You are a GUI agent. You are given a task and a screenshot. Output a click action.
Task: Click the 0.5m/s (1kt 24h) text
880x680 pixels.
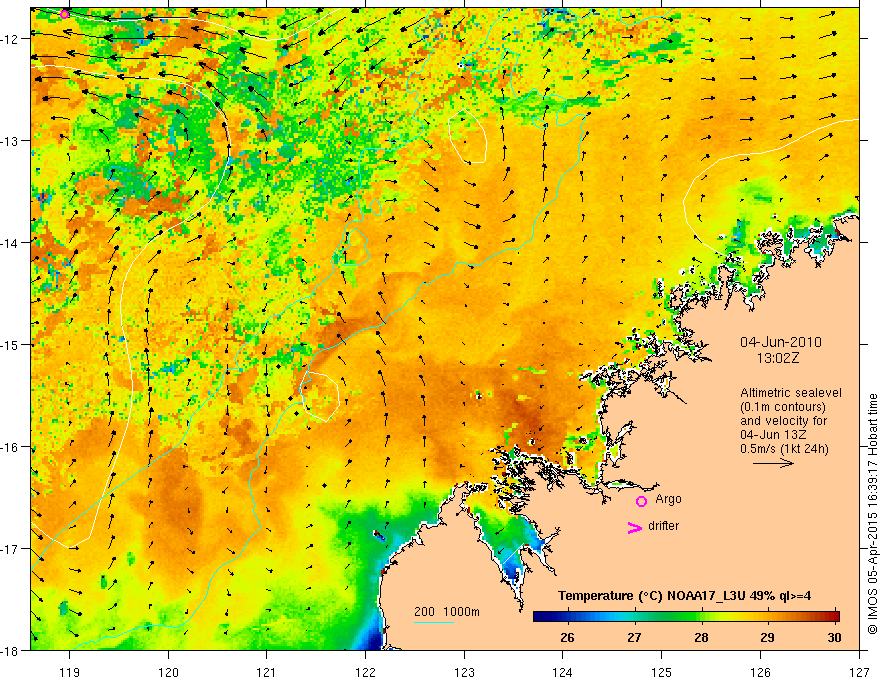(x=784, y=449)
